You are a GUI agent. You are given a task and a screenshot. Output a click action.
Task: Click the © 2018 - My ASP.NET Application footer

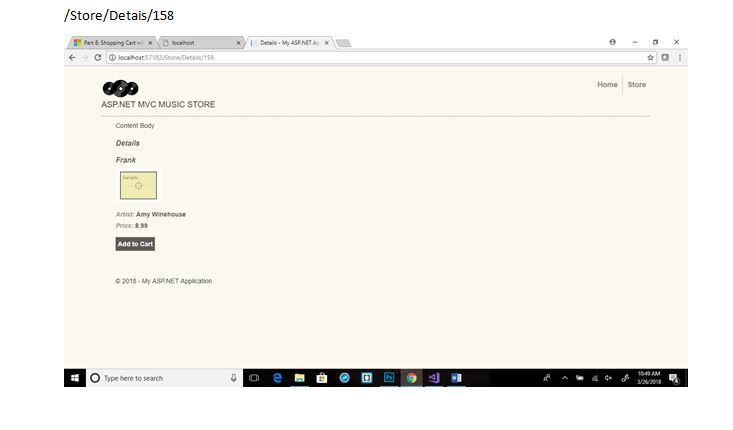click(x=164, y=281)
